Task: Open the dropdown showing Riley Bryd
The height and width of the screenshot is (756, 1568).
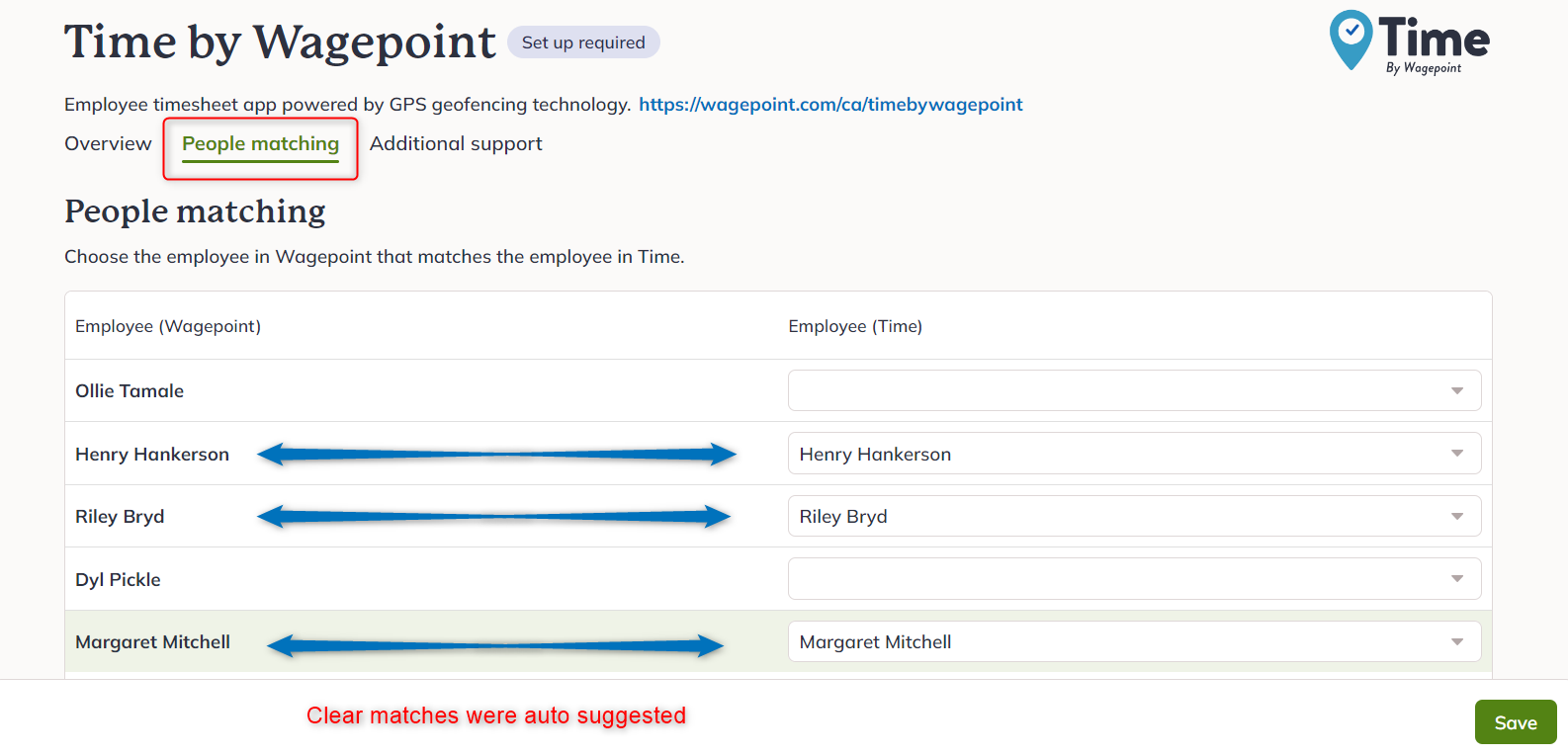Action: [x=1134, y=516]
